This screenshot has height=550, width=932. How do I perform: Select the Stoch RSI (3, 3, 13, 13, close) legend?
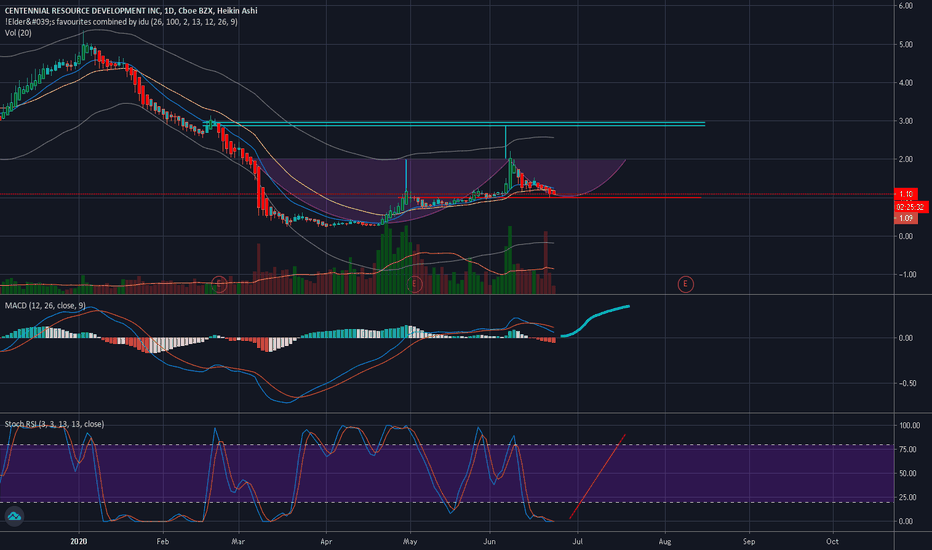(54, 424)
